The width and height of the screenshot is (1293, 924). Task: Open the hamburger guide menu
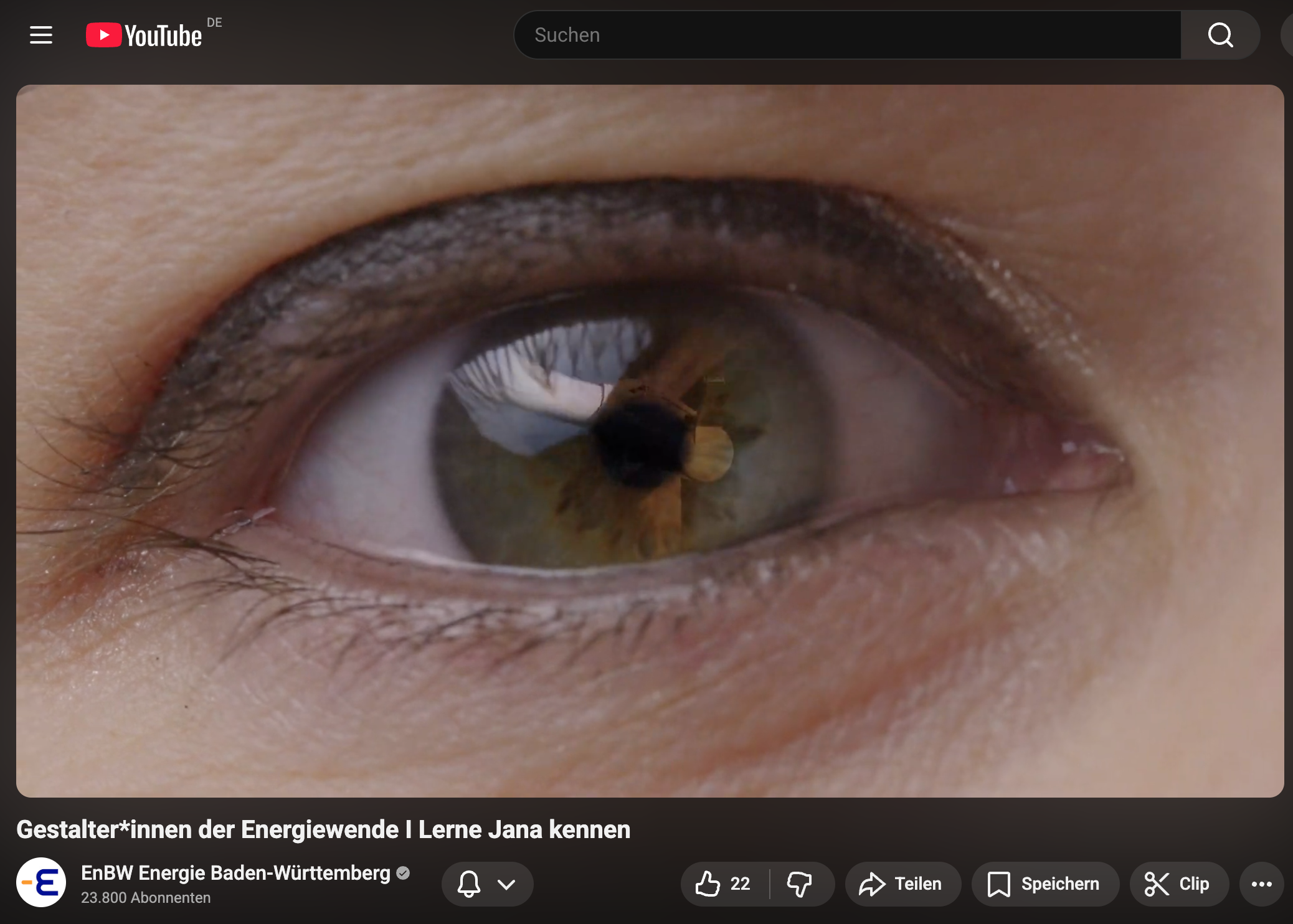pyautogui.click(x=41, y=35)
